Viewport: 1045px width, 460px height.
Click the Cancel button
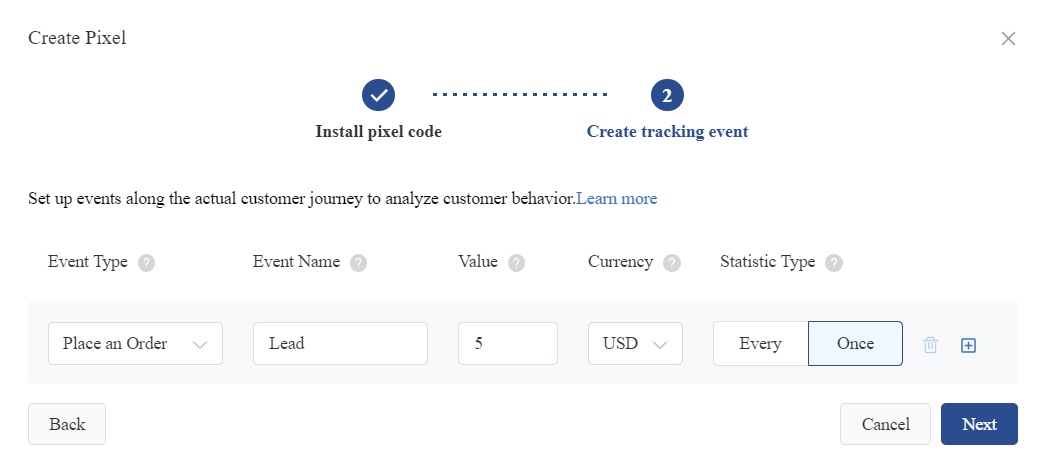point(885,424)
